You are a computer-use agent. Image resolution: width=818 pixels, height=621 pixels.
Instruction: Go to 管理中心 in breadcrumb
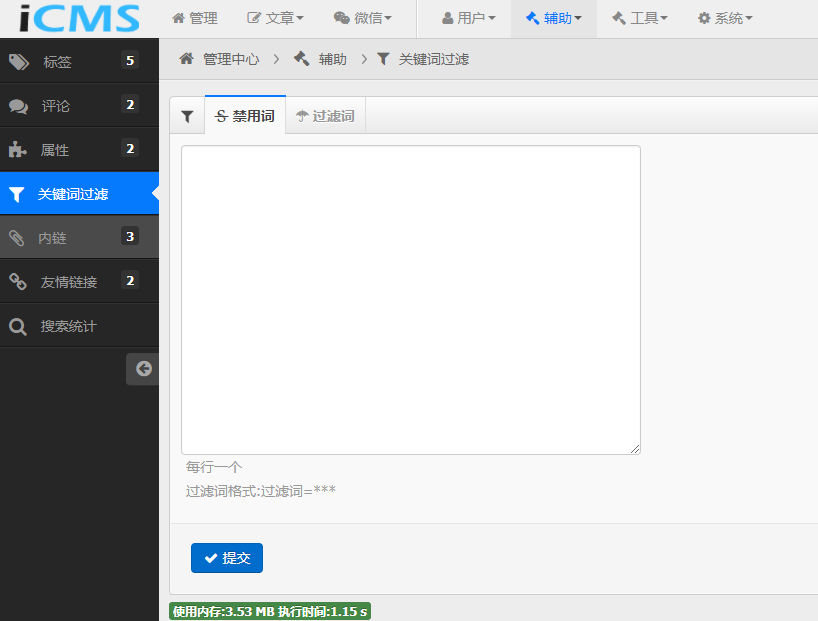click(x=231, y=59)
